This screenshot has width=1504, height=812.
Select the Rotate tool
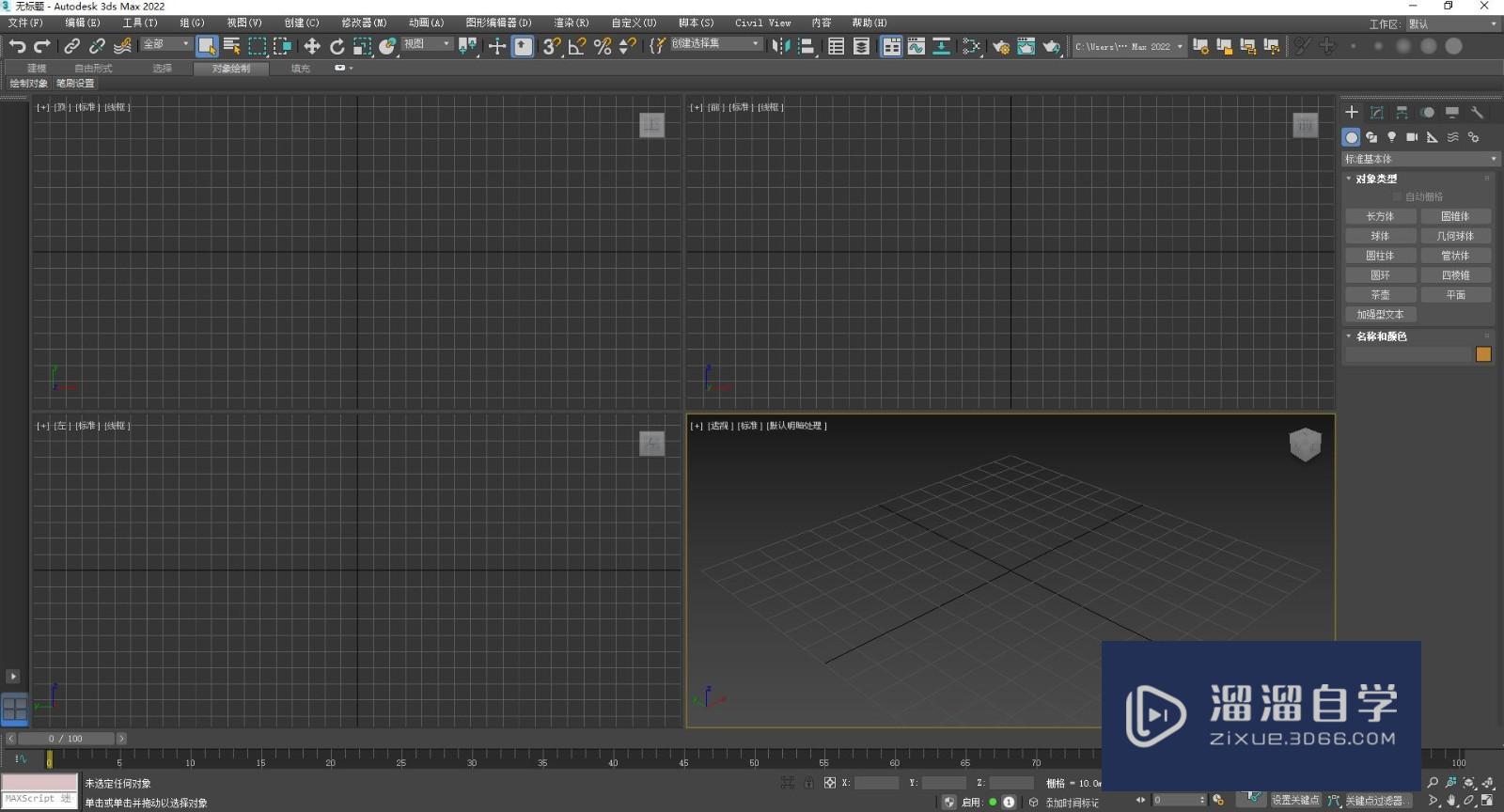click(x=337, y=46)
